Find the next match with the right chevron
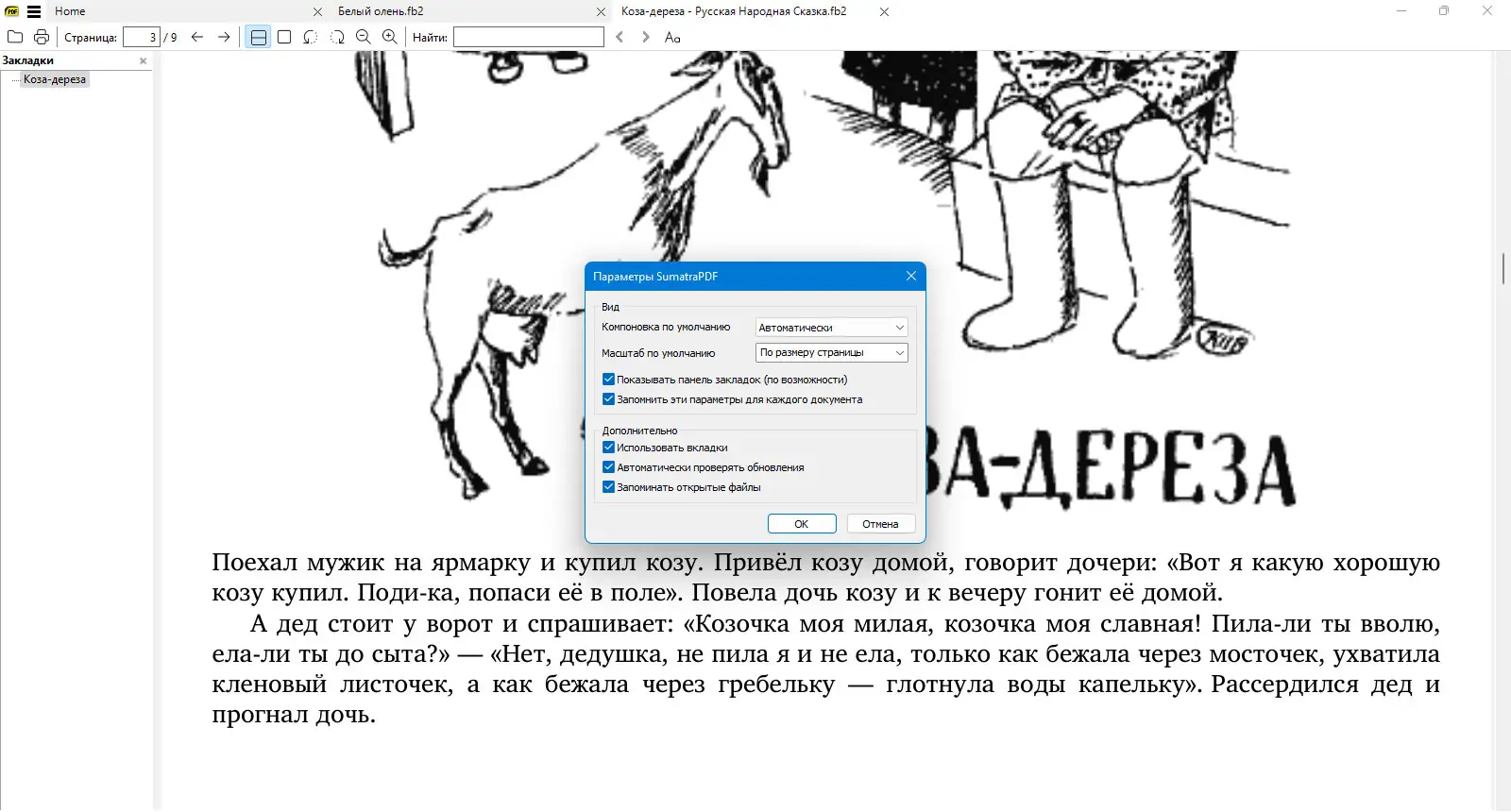 646,37
